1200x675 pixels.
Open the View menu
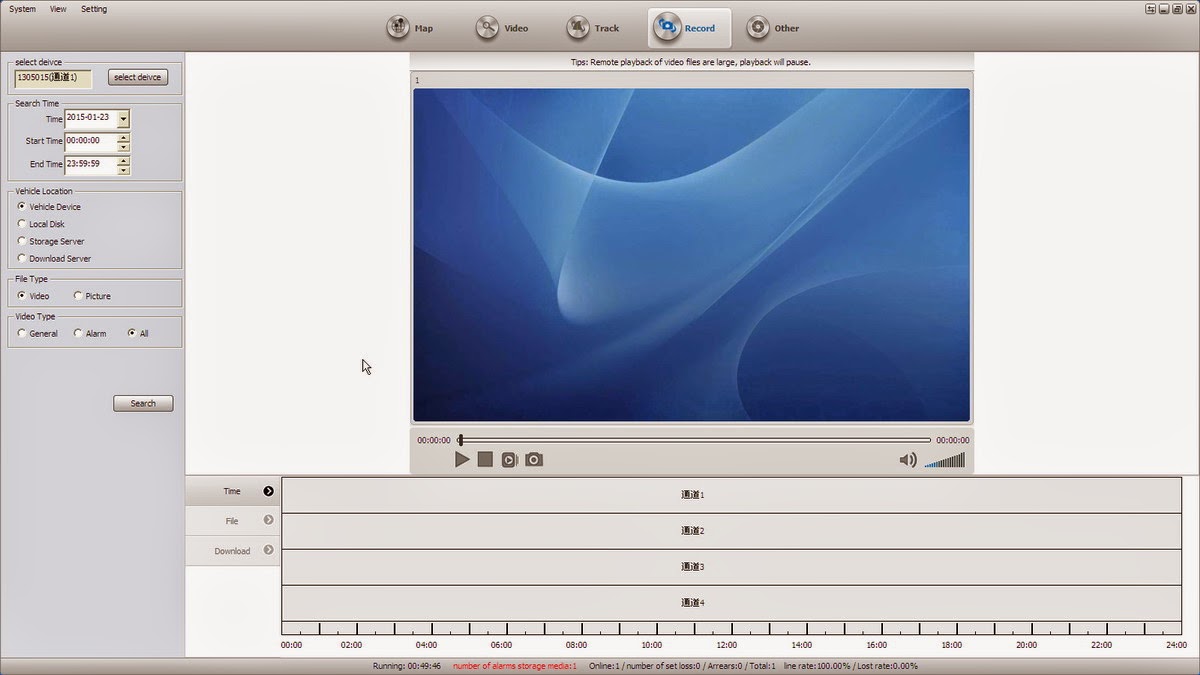click(x=58, y=9)
